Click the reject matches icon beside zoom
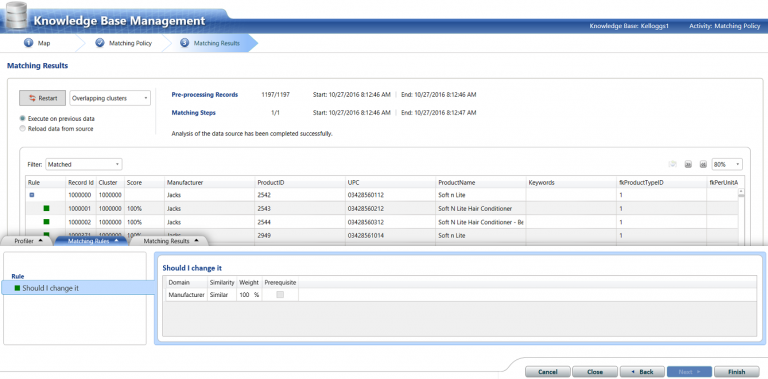 [x=672, y=165]
